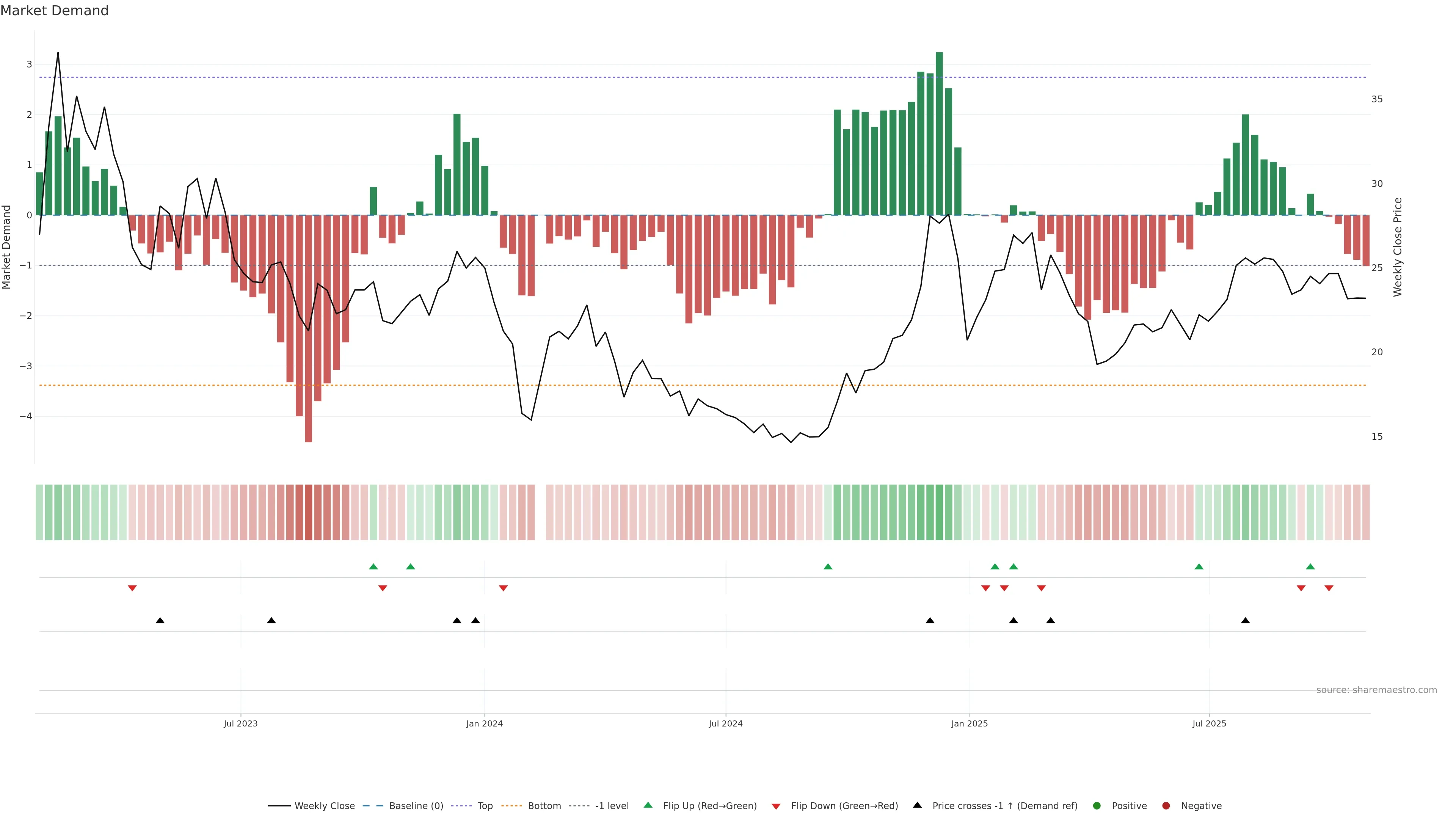The image size is (1456, 819).
Task: Click the green Positive legend dot
Action: coord(1097,806)
